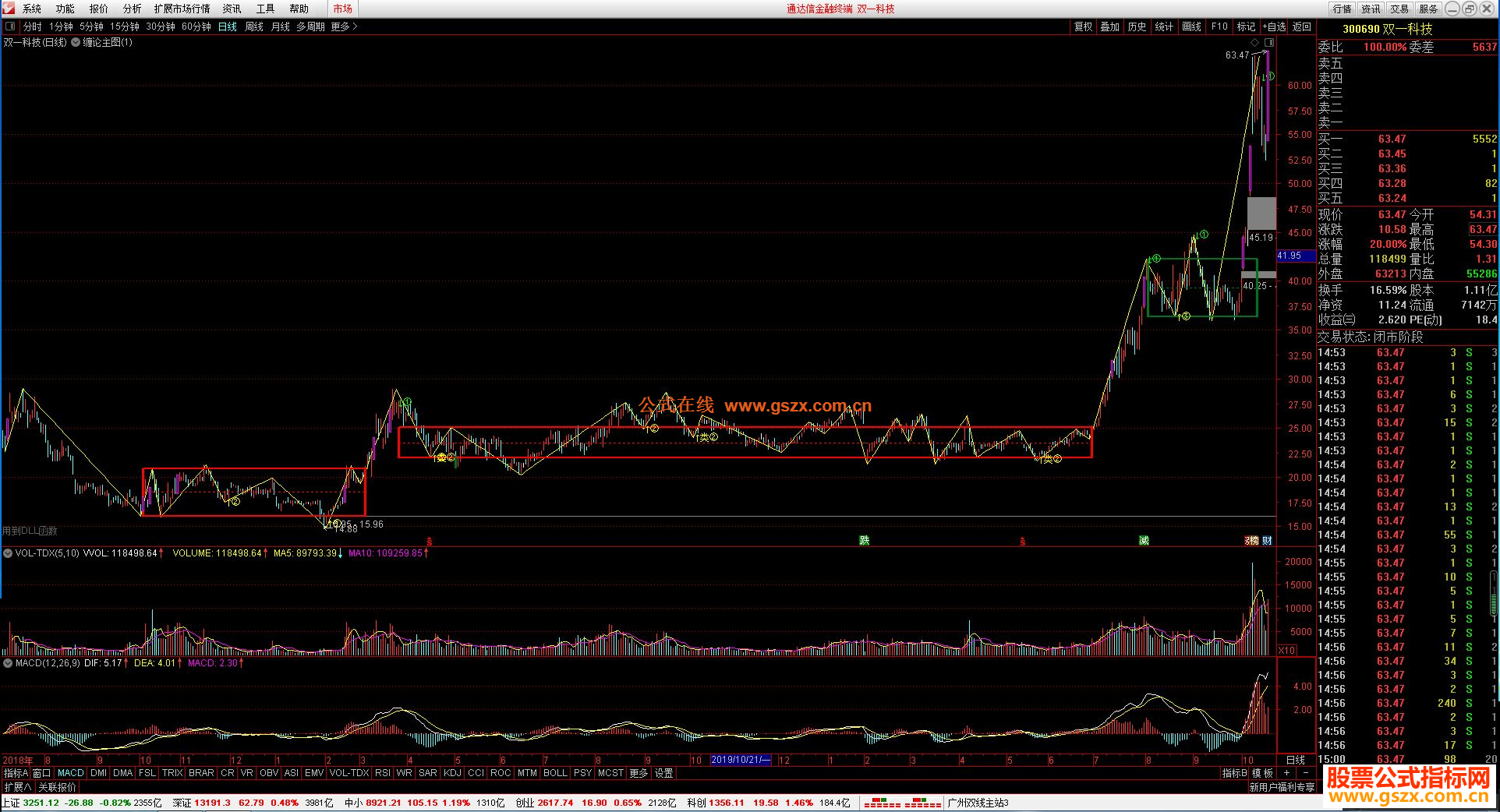Open the 缠论主图 indicator dropdown circle
Image resolution: width=1500 pixels, height=812 pixels.
(x=76, y=42)
